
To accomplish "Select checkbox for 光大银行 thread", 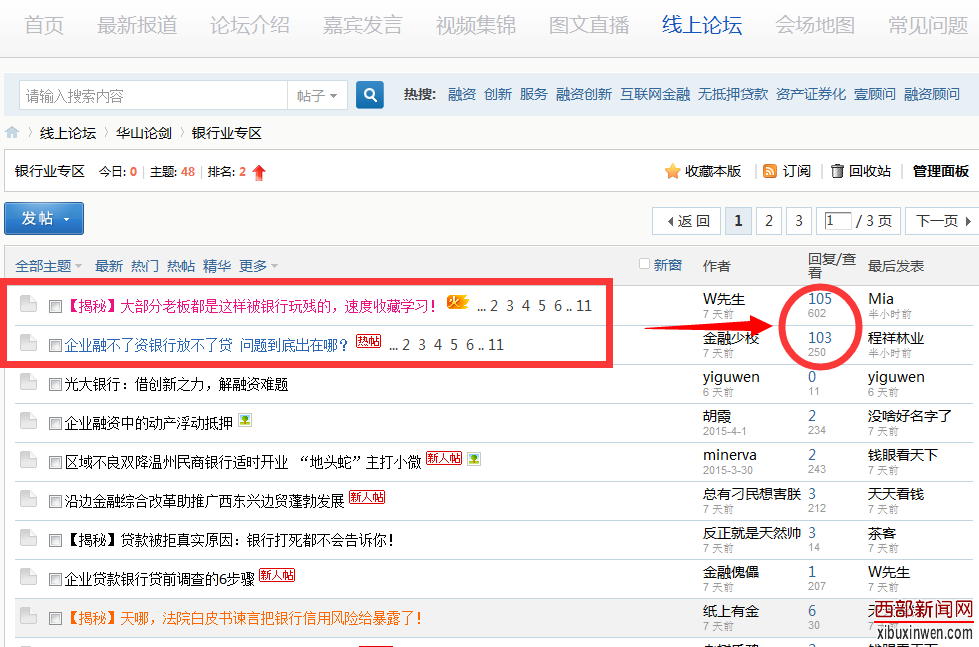I will point(56,384).
